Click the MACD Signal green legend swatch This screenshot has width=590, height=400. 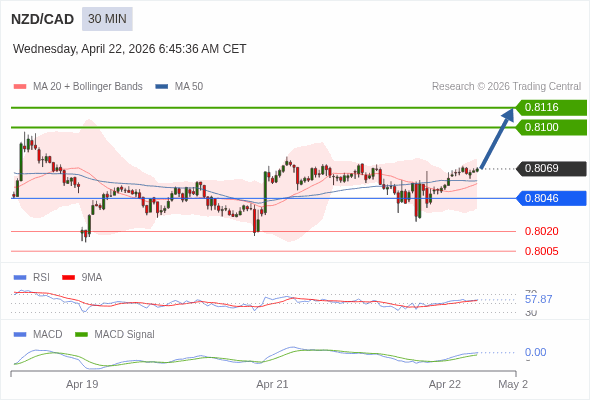pos(81,335)
